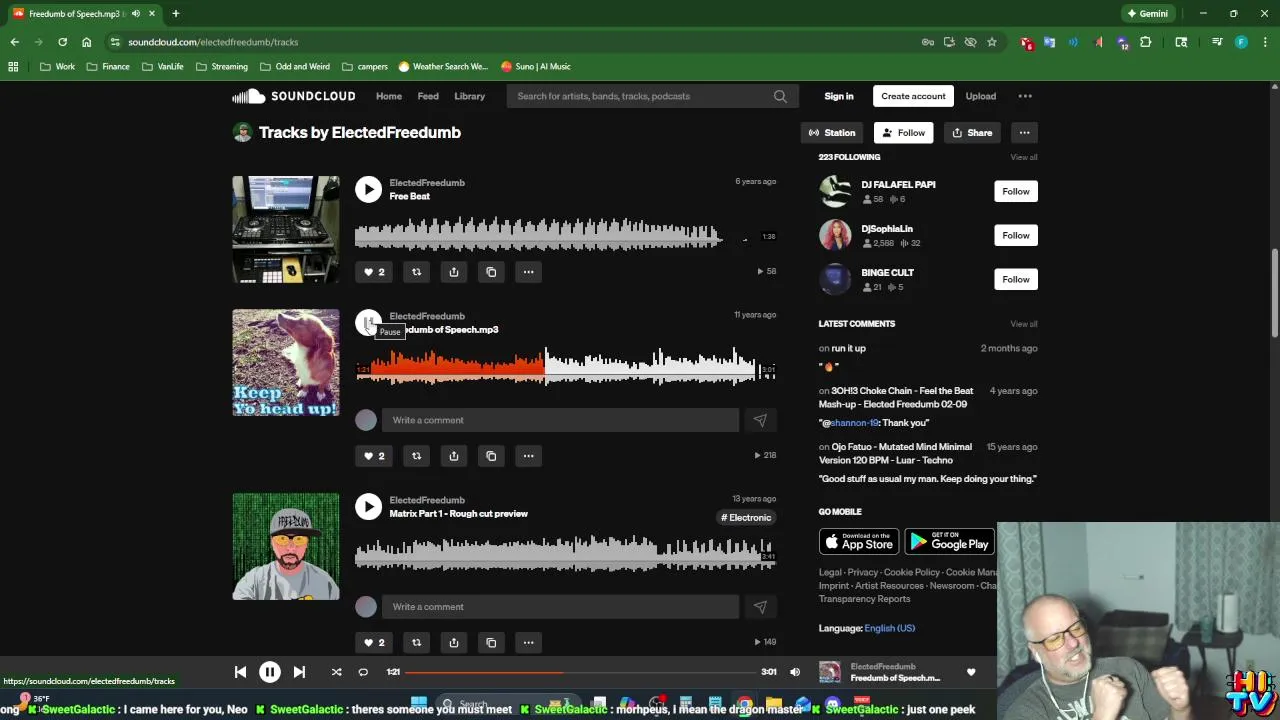Open the Feed tab
Viewport: 1280px width, 720px height.
(428, 96)
